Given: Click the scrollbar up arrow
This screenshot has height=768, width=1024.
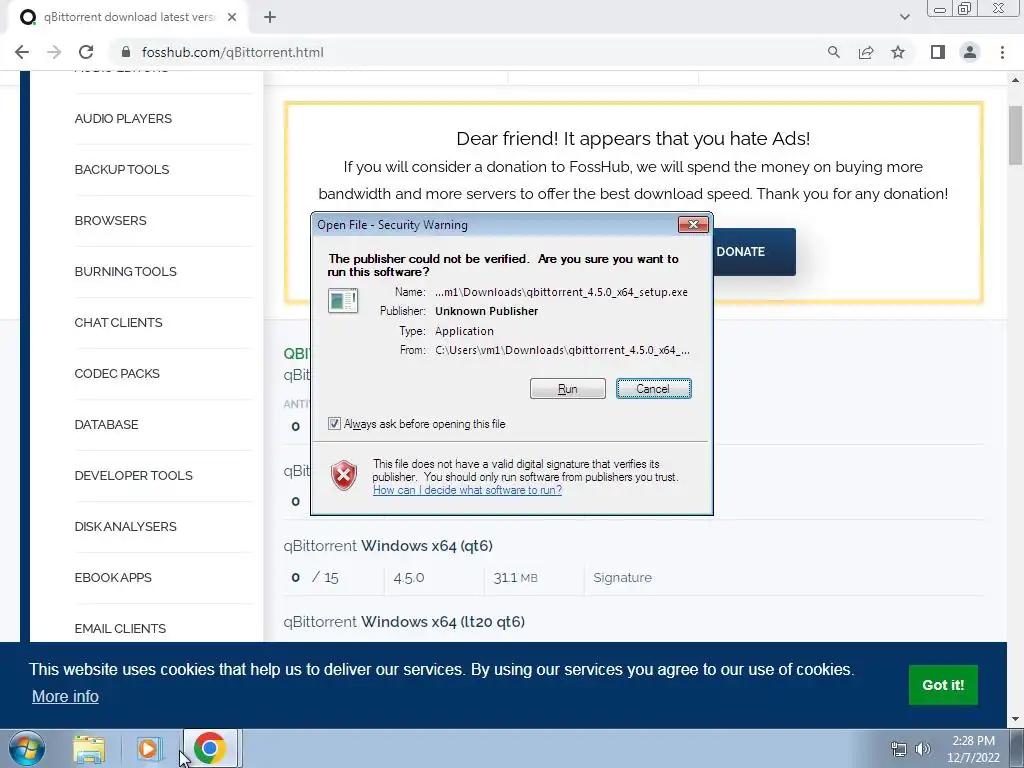Looking at the screenshot, I should coord(1015,80).
